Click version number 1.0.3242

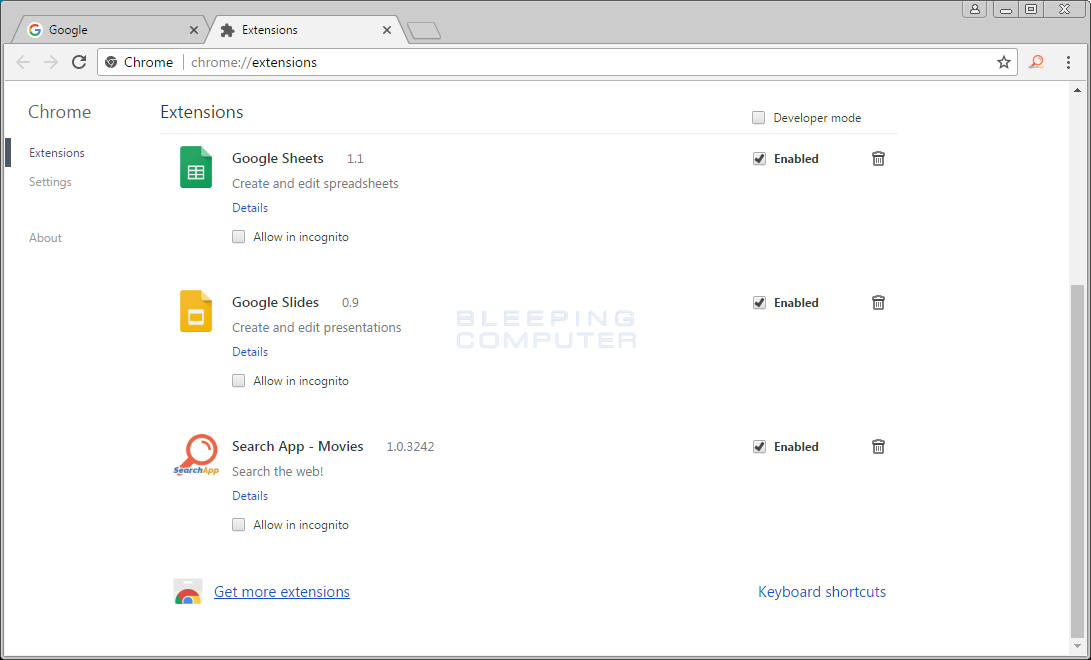point(411,446)
